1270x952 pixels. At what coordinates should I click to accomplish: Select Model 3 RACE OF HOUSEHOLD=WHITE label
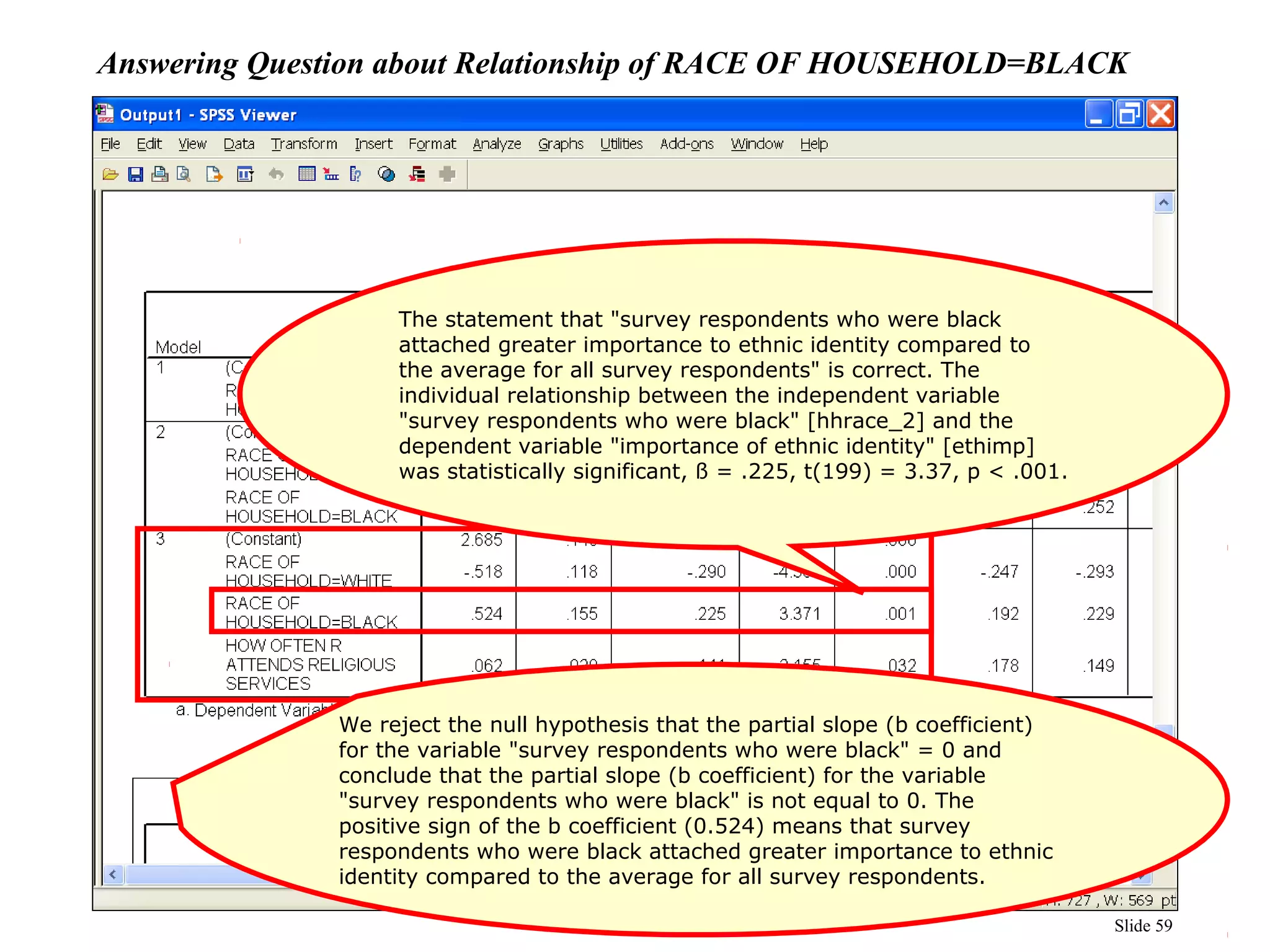pyautogui.click(x=308, y=571)
